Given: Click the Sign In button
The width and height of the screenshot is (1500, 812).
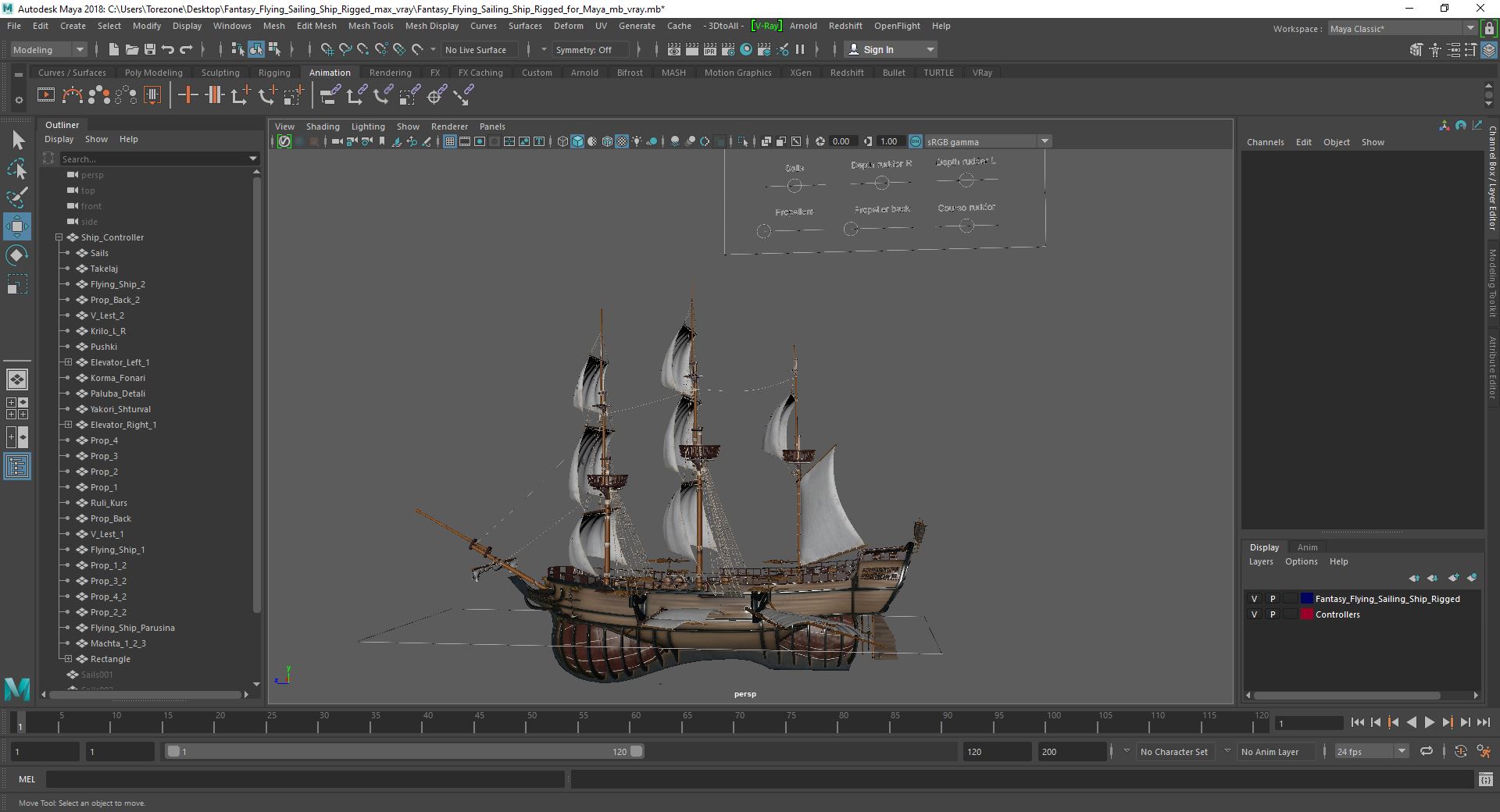Looking at the screenshot, I should (x=891, y=49).
